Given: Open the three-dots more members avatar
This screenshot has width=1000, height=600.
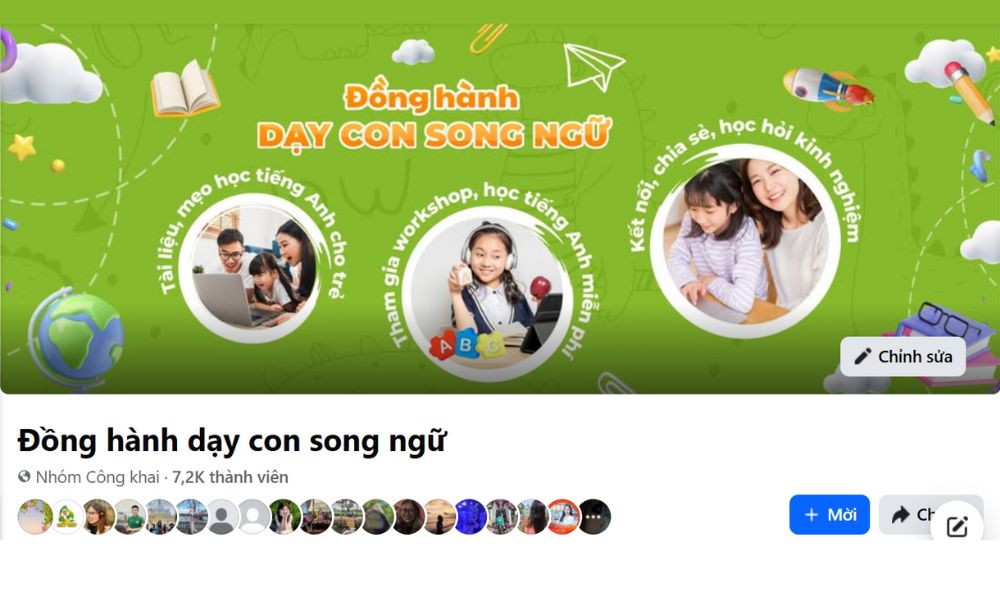Looking at the screenshot, I should pyautogui.click(x=594, y=516).
